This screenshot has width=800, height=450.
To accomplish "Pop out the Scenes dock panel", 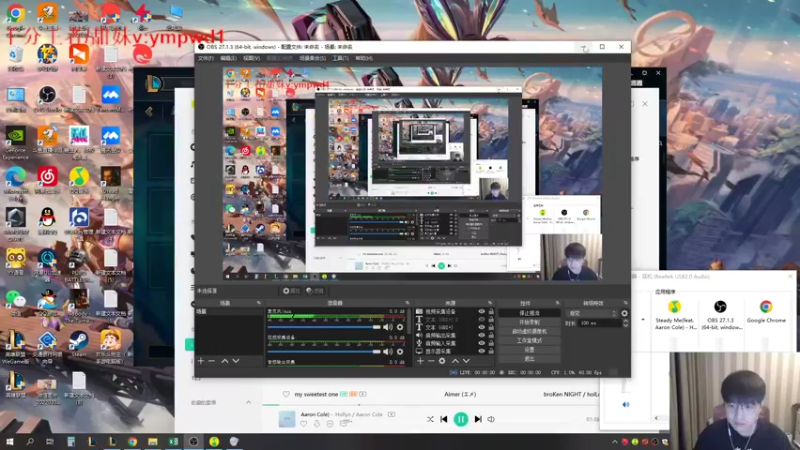I will [x=258, y=303].
